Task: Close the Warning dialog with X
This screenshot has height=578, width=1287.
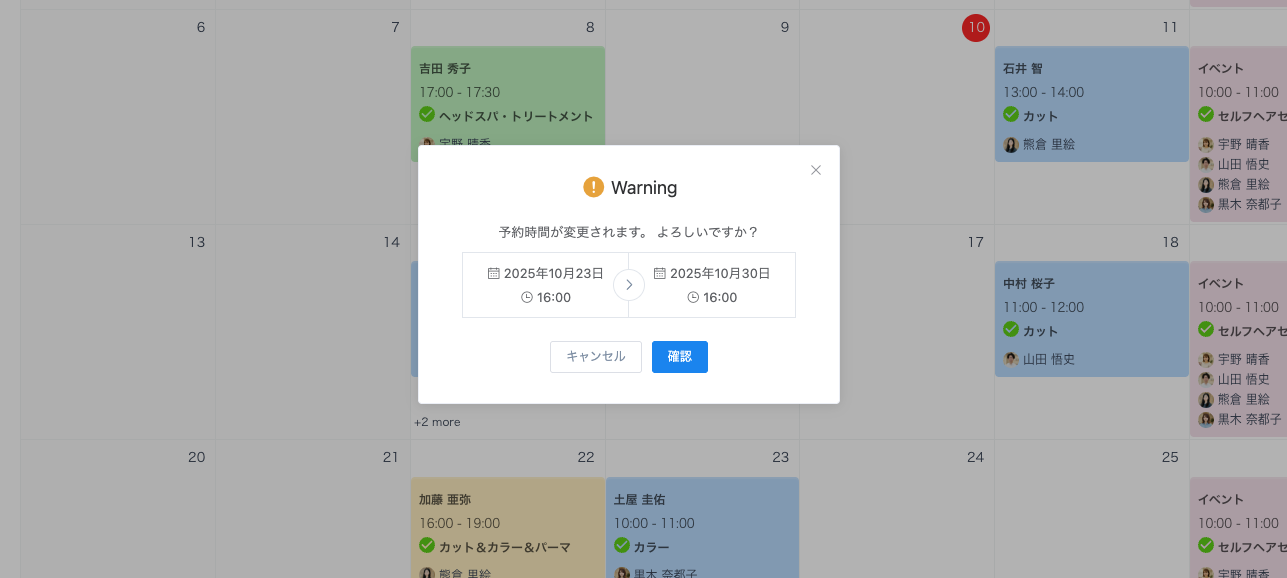Action: click(816, 170)
